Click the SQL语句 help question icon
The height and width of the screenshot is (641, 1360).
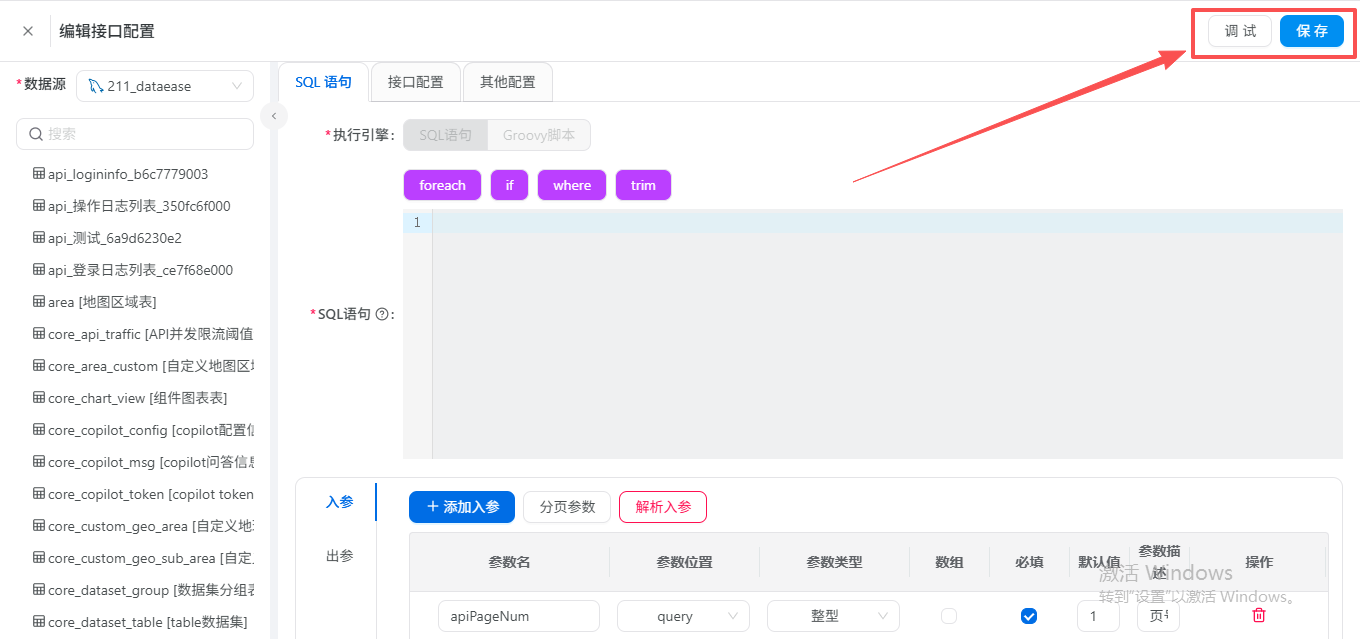pyautogui.click(x=381, y=314)
